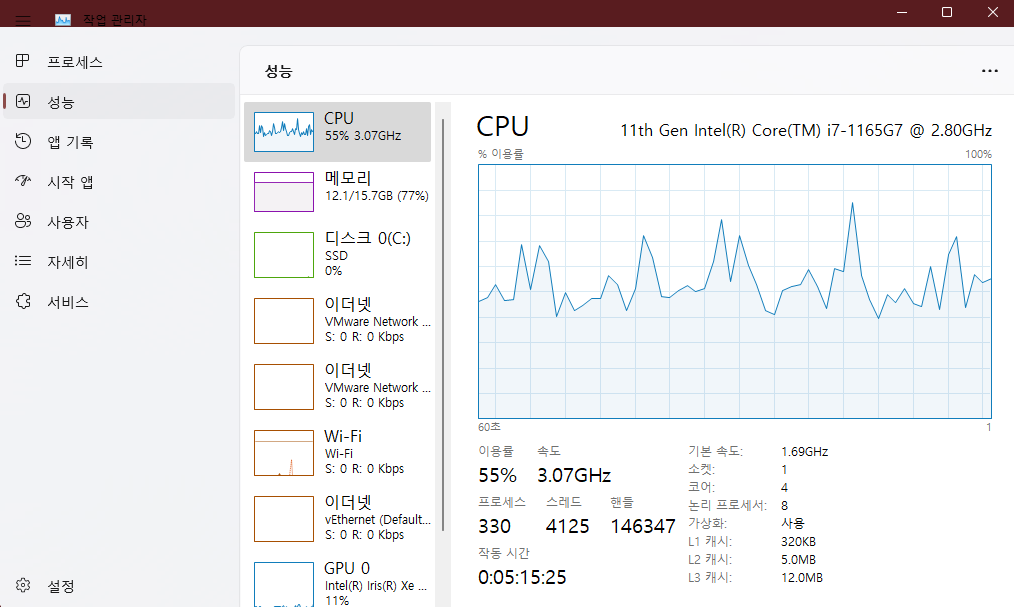Click the Task Manager title bar app icon
Image resolution: width=1014 pixels, height=607 pixels.
(x=63, y=20)
